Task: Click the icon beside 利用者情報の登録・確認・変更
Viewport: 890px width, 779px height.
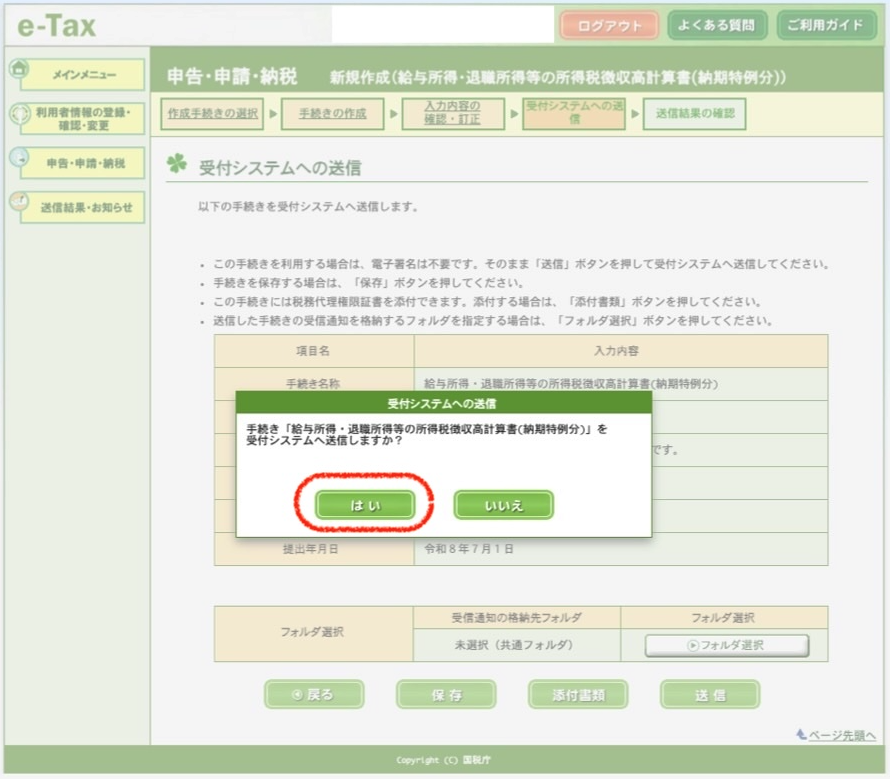Action: 19,113
